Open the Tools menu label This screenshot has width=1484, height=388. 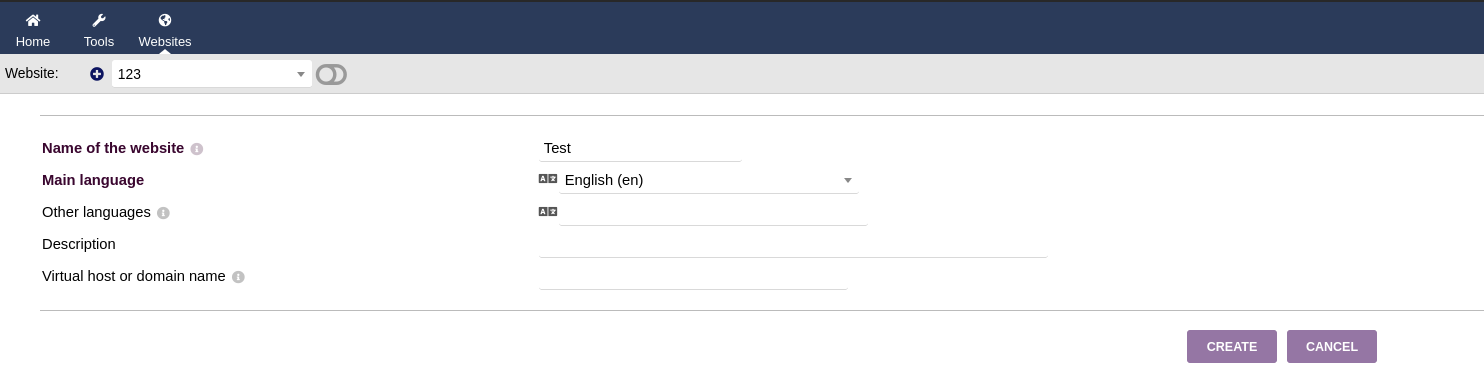pyautogui.click(x=99, y=42)
